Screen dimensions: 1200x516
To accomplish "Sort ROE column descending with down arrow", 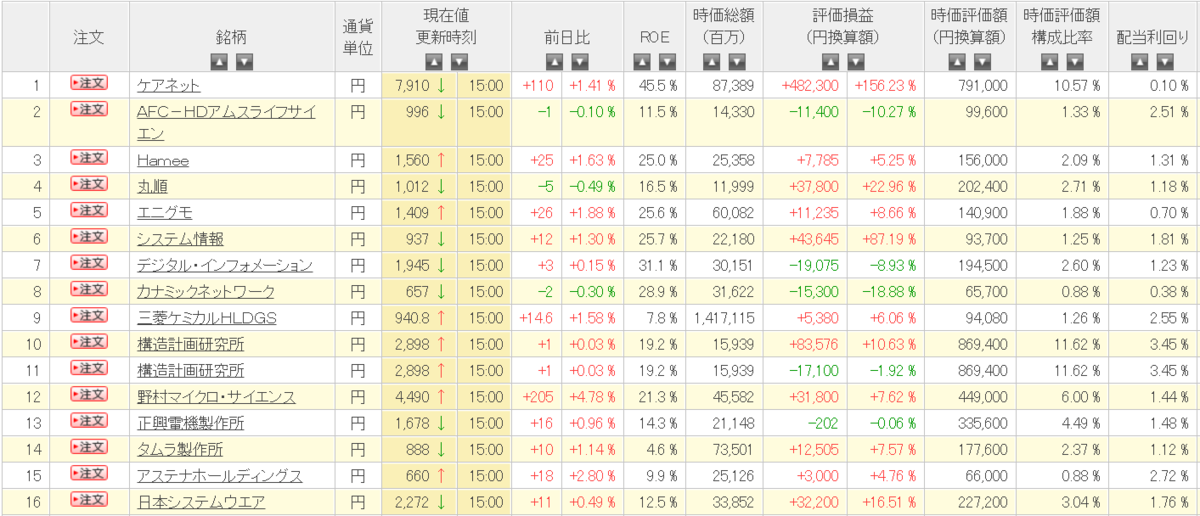I will [x=666, y=61].
